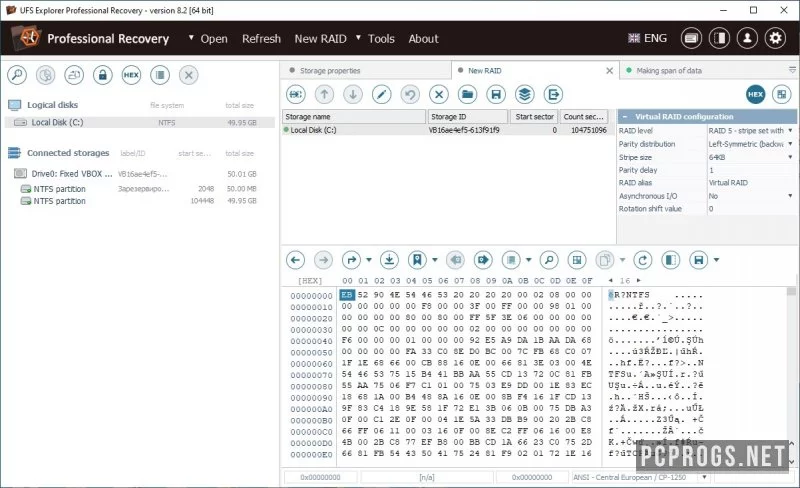This screenshot has width=800, height=488.
Task: Click the remove component X icon
Action: pos(439,94)
